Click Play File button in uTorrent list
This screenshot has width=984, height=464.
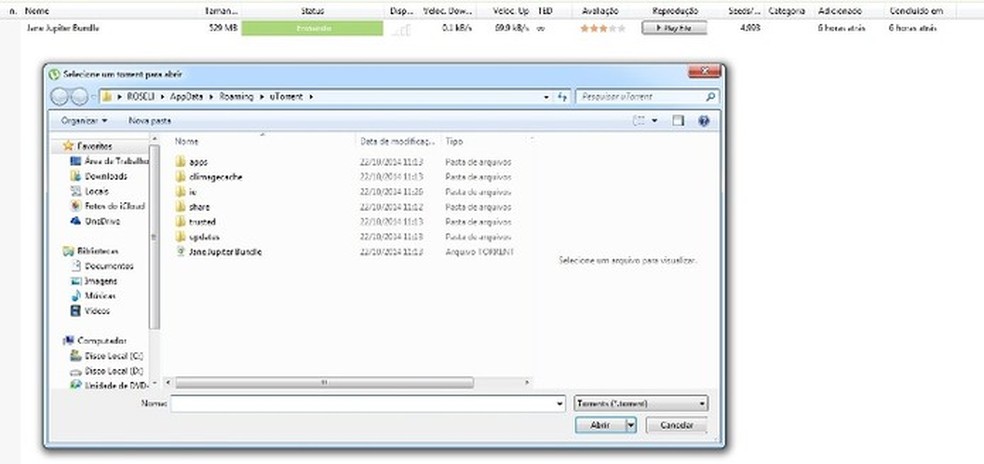click(x=674, y=28)
